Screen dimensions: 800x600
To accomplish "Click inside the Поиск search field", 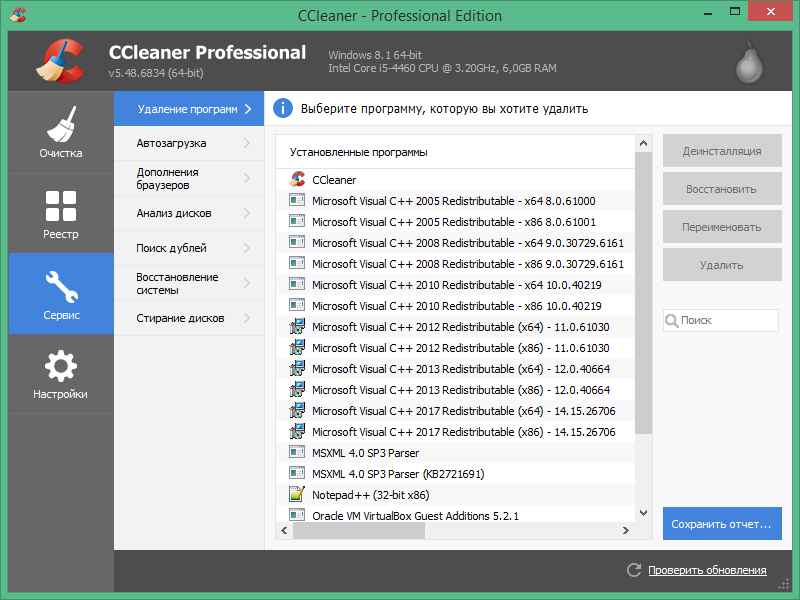I will 720,320.
